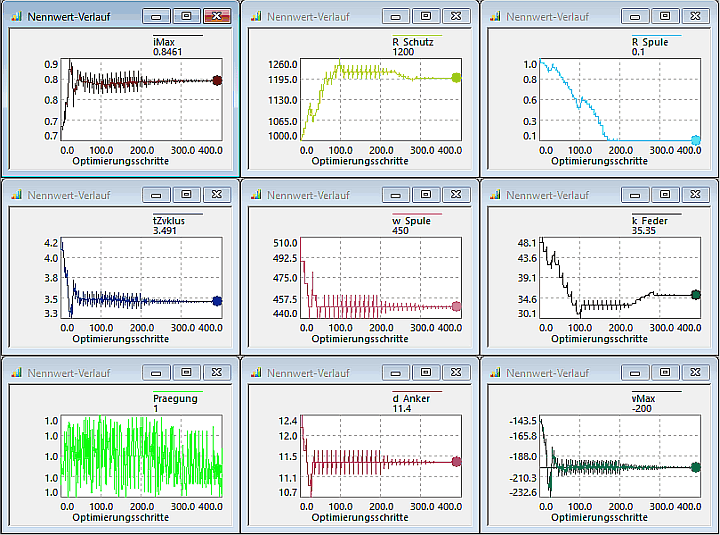The height and width of the screenshot is (535, 720).
Task: Click the chart icon in the iMax window title bar
Action: [x=15, y=17]
